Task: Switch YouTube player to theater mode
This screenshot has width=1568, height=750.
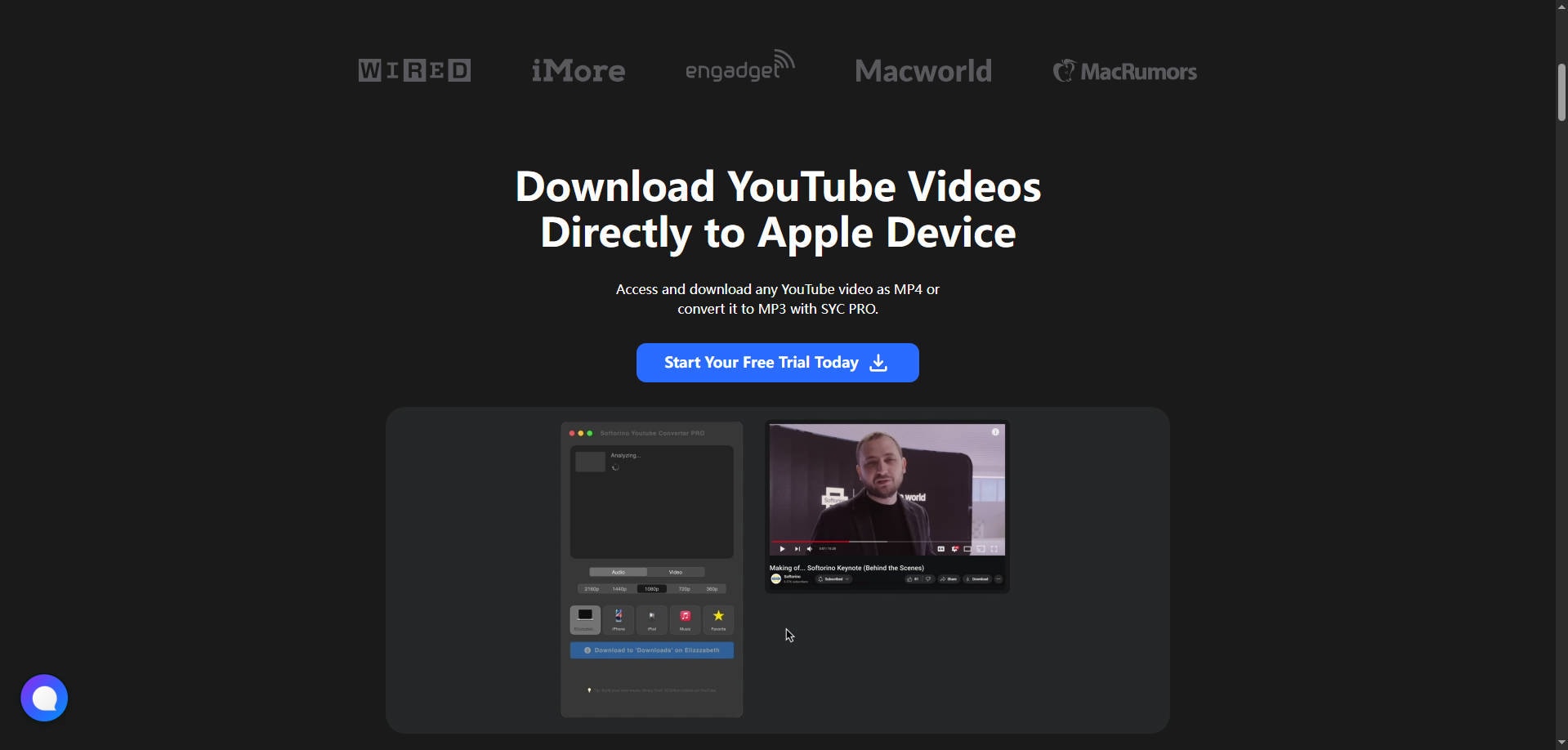Action: click(967, 549)
